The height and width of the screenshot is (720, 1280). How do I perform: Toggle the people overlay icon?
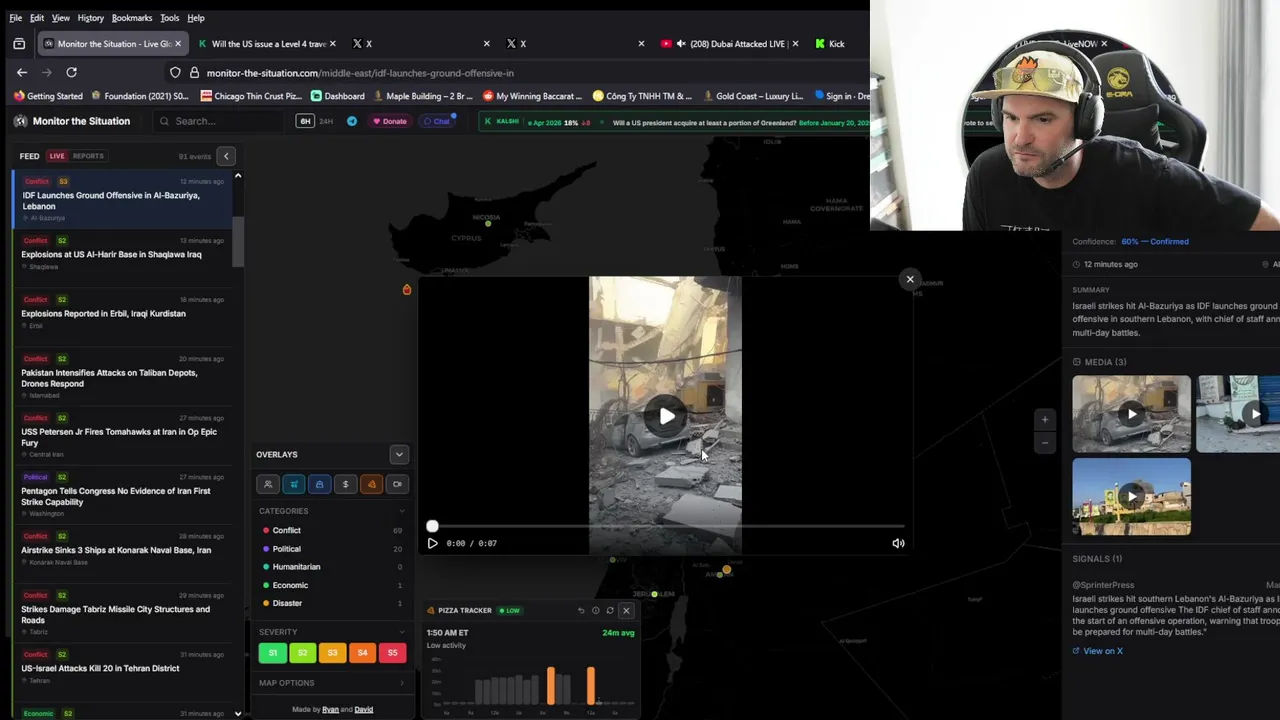268,484
